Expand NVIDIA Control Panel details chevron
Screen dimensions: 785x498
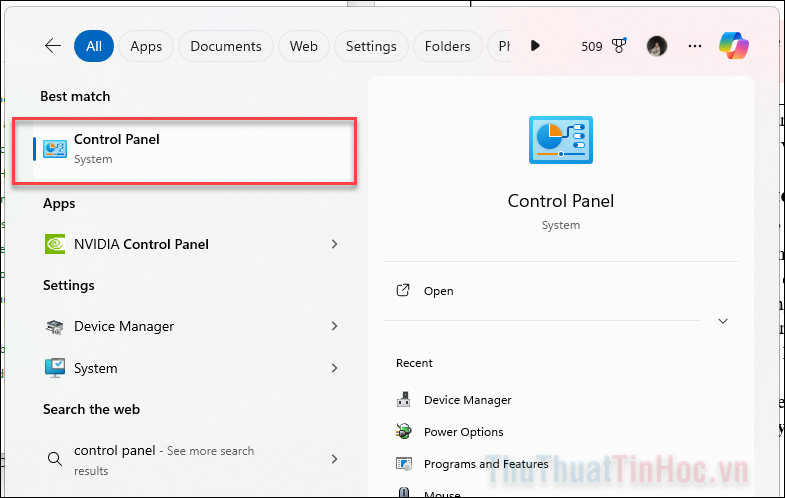(334, 244)
